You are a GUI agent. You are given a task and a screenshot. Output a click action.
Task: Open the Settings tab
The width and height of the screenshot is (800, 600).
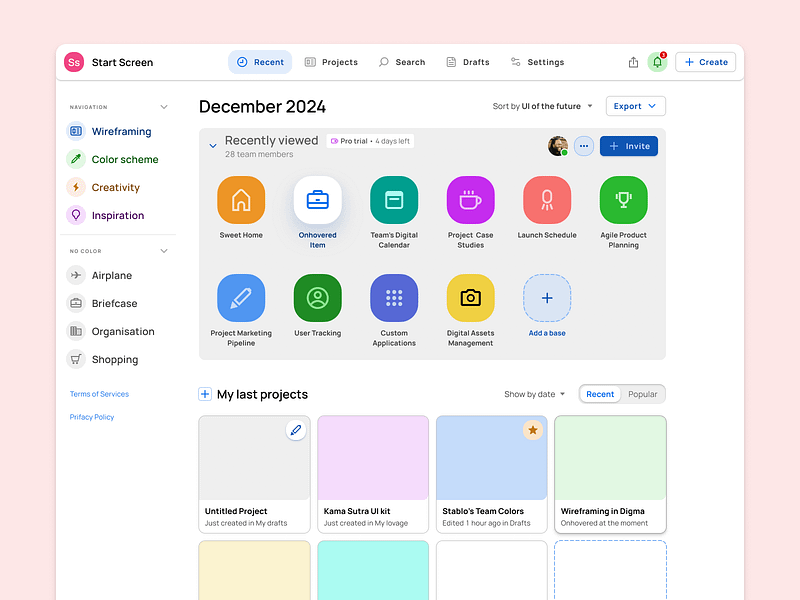pos(538,62)
